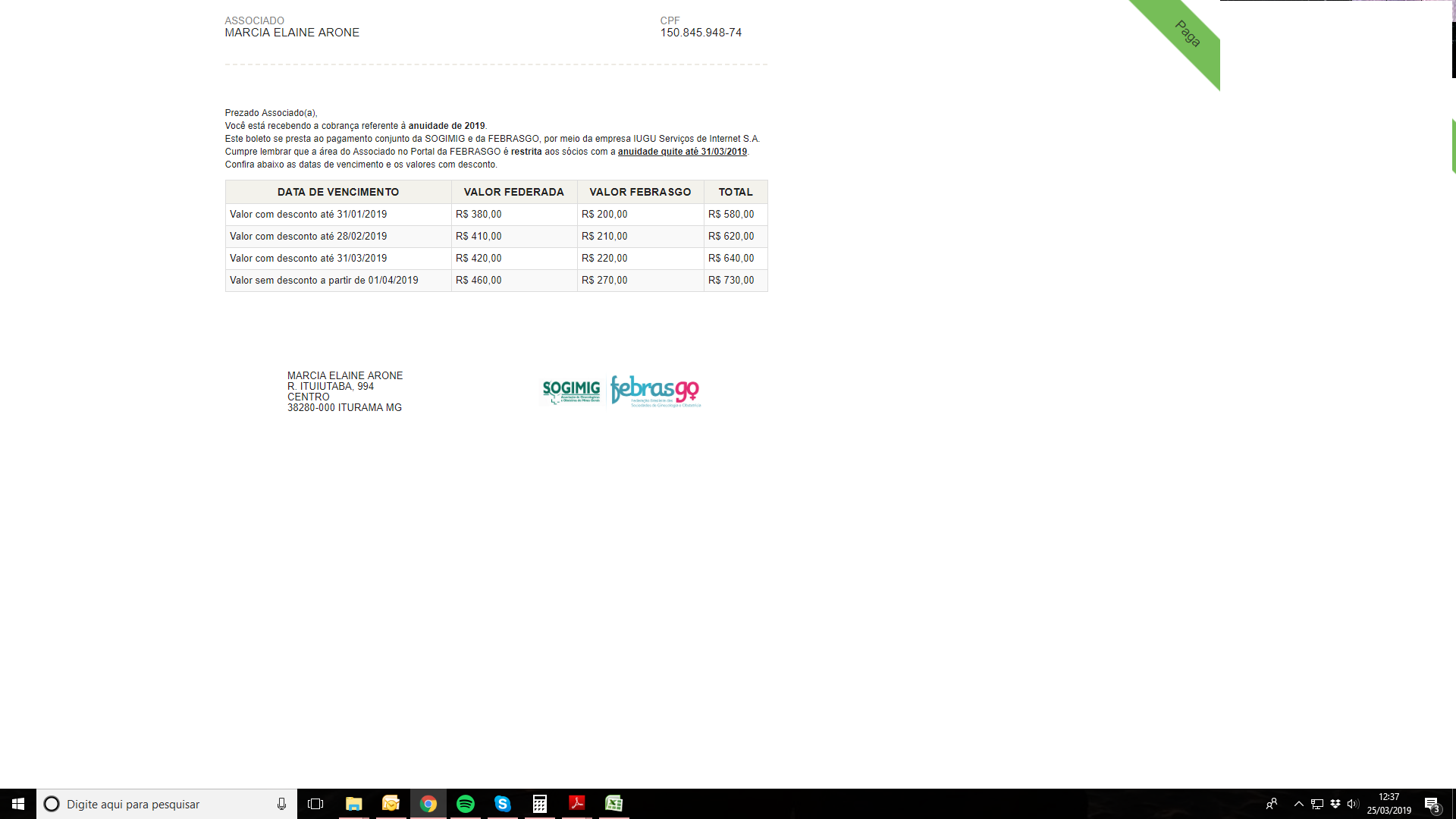Launch Outlook from taskbar
Viewport: 1456px width, 819px height.
pyautogui.click(x=391, y=804)
